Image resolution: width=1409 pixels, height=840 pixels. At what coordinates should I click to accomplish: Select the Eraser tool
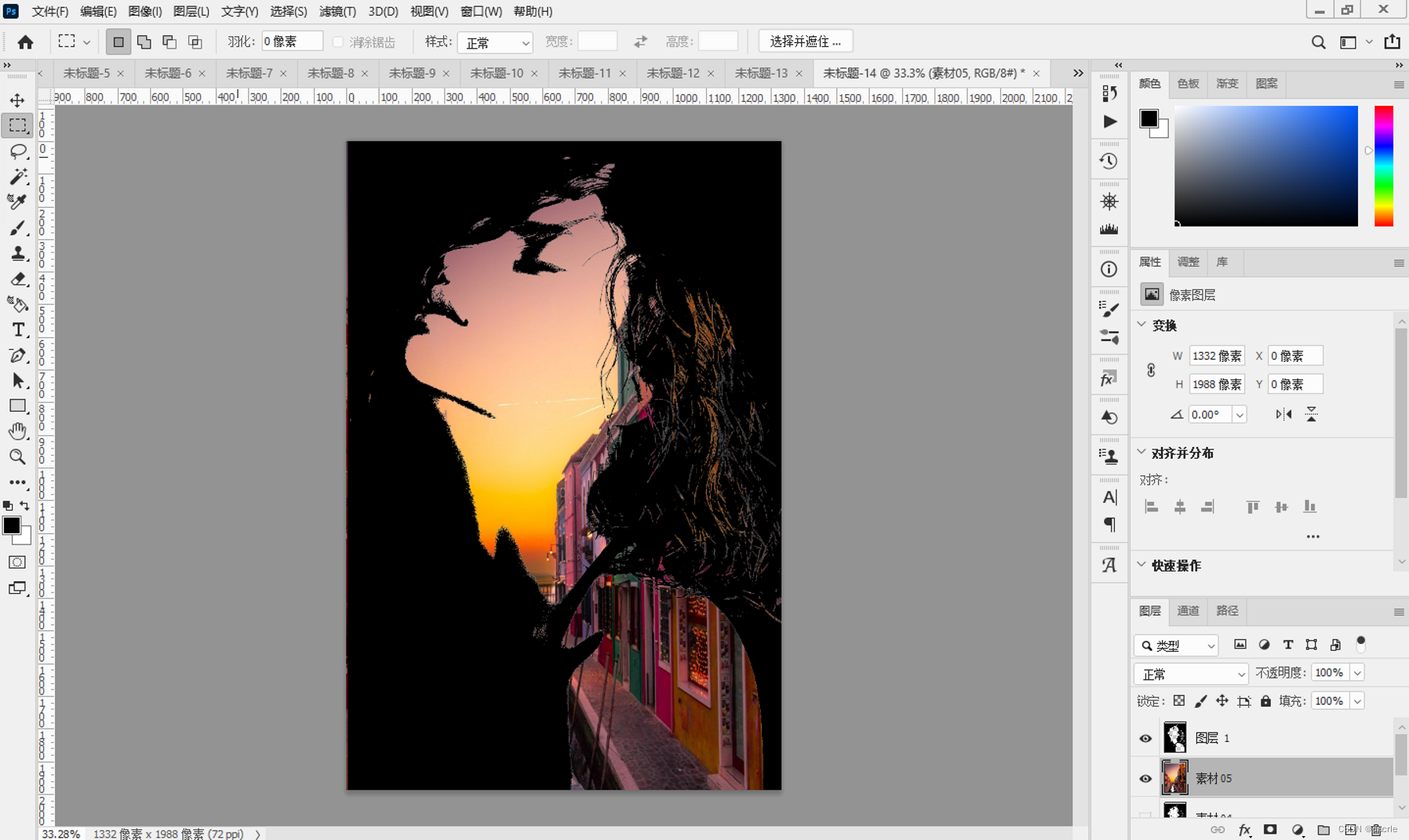coord(17,278)
